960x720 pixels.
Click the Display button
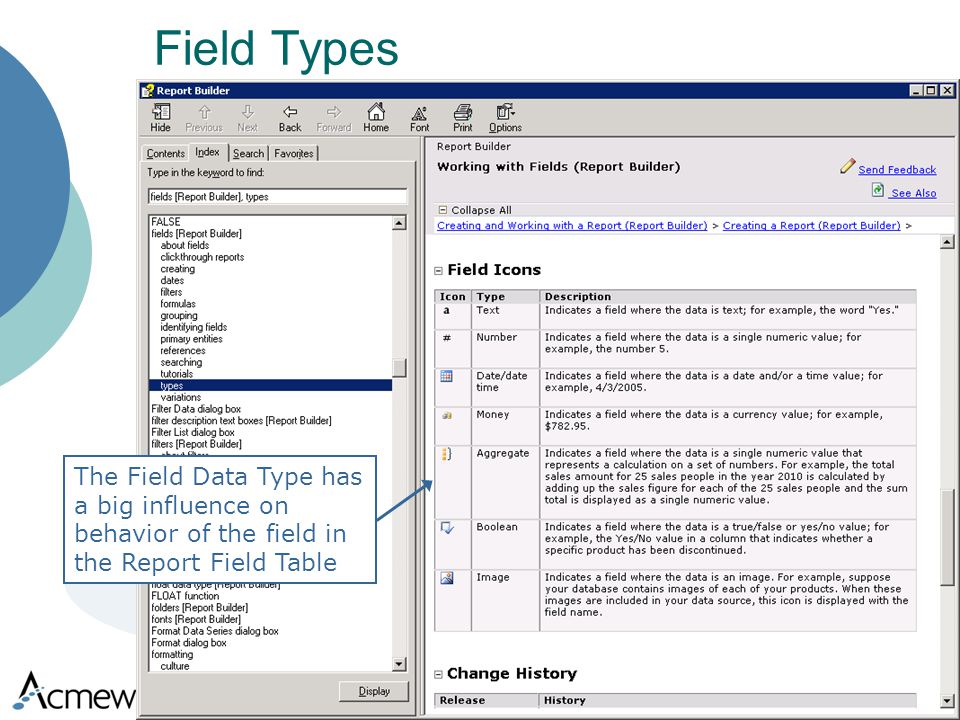(373, 691)
